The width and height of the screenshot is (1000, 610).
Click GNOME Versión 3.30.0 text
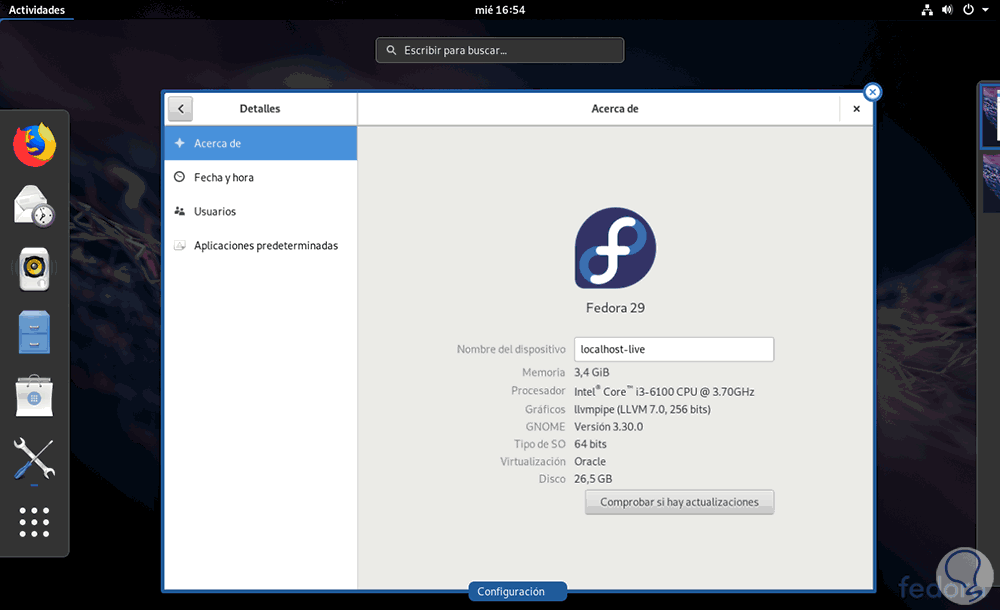608,426
